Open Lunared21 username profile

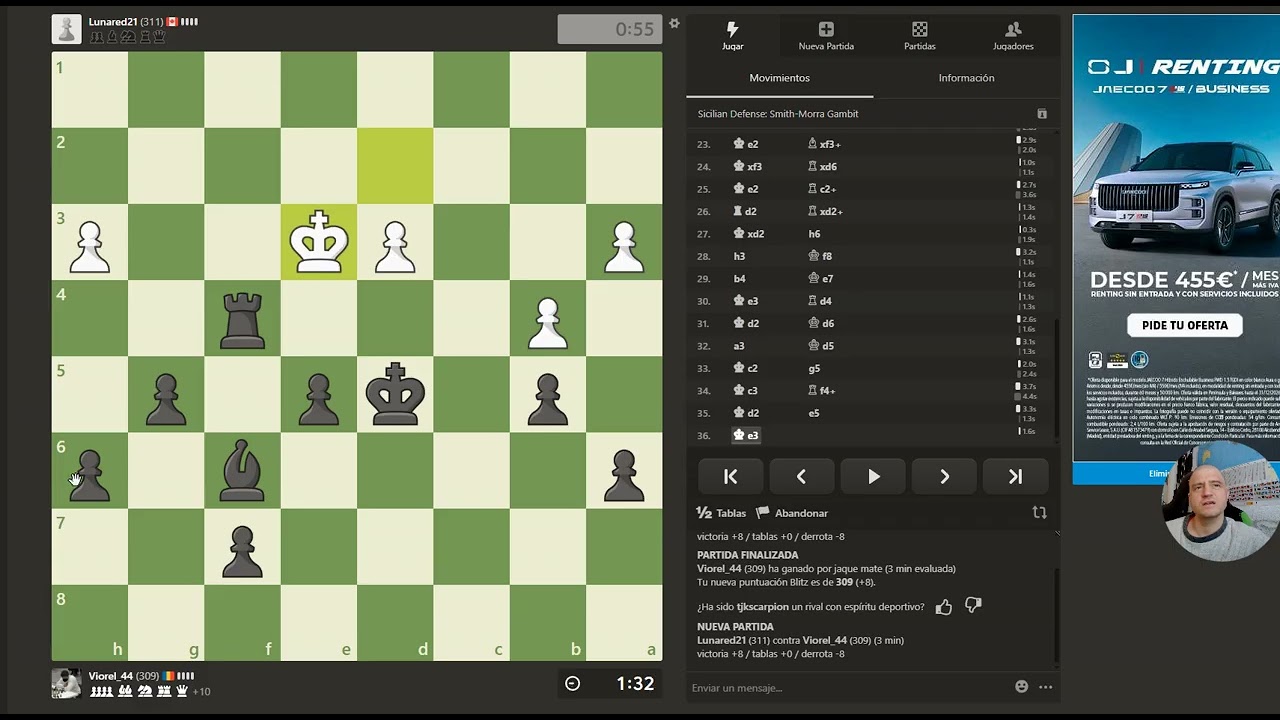(x=112, y=22)
